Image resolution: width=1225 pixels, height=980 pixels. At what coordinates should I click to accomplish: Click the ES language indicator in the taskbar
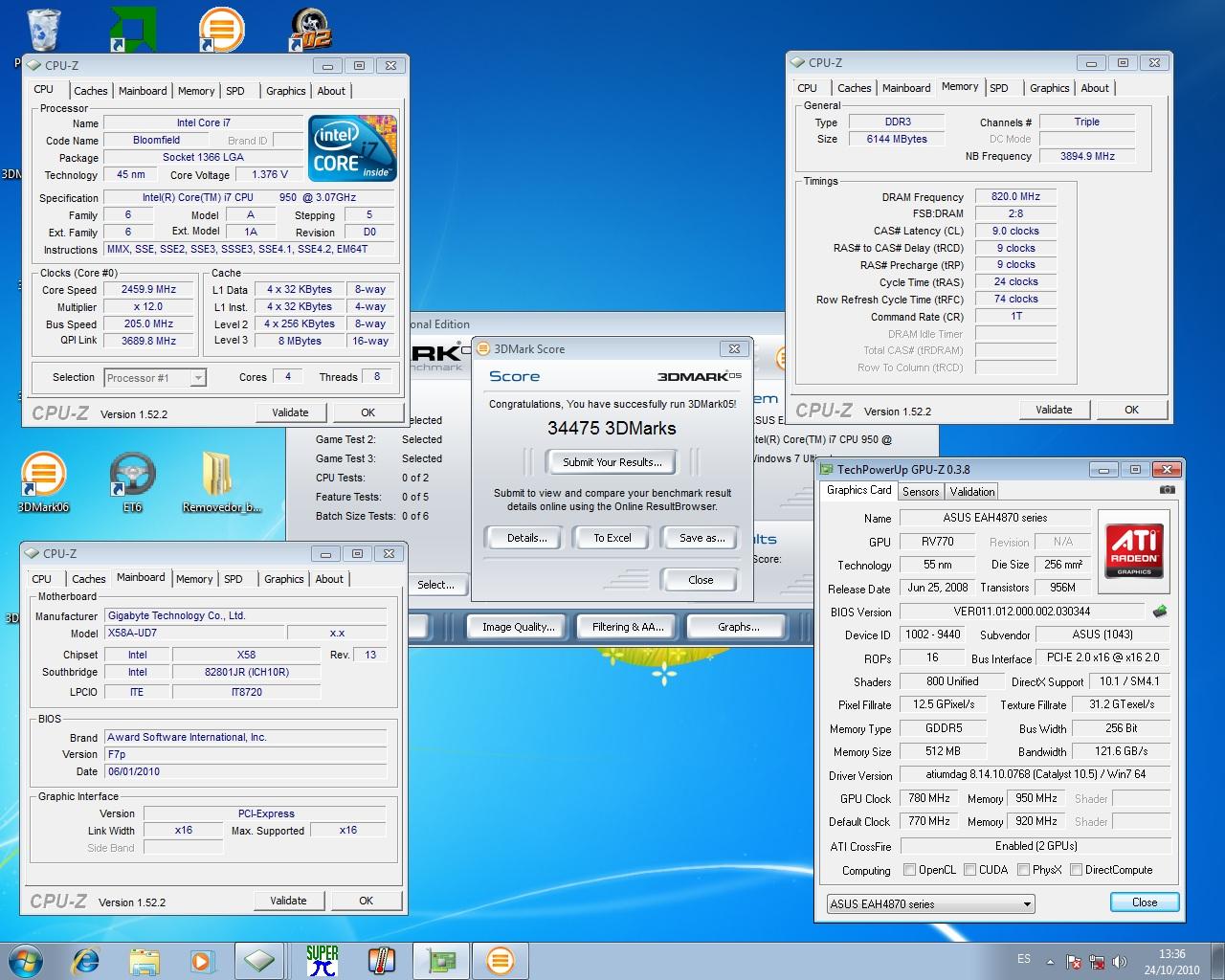coord(1024,959)
